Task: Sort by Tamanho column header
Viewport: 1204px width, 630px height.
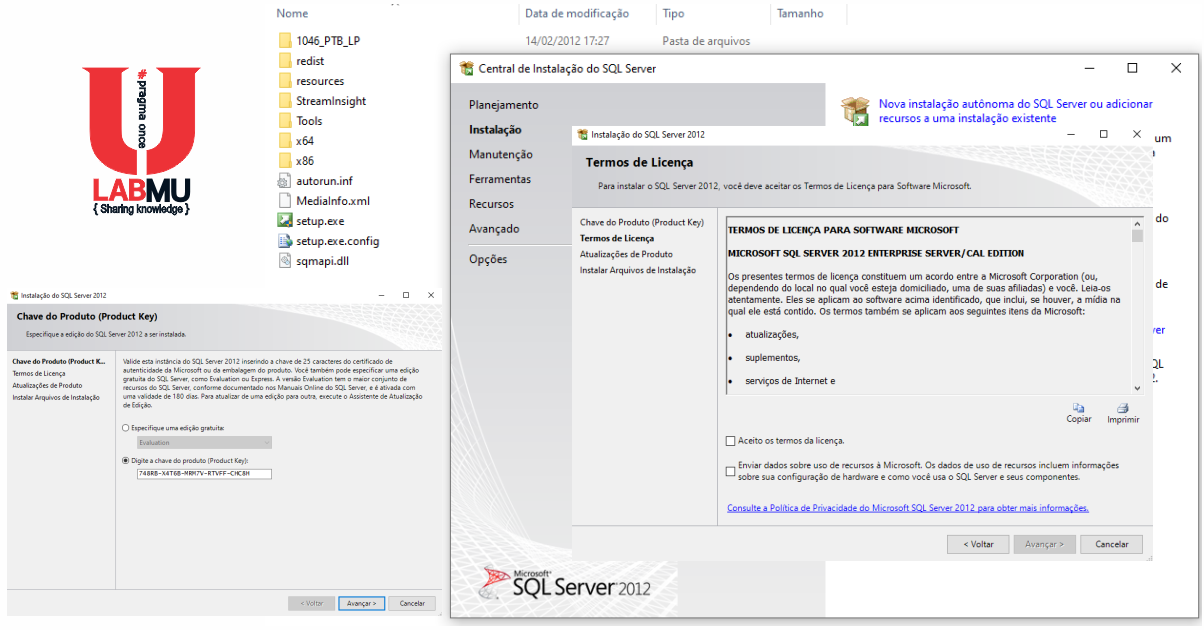Action: [800, 14]
